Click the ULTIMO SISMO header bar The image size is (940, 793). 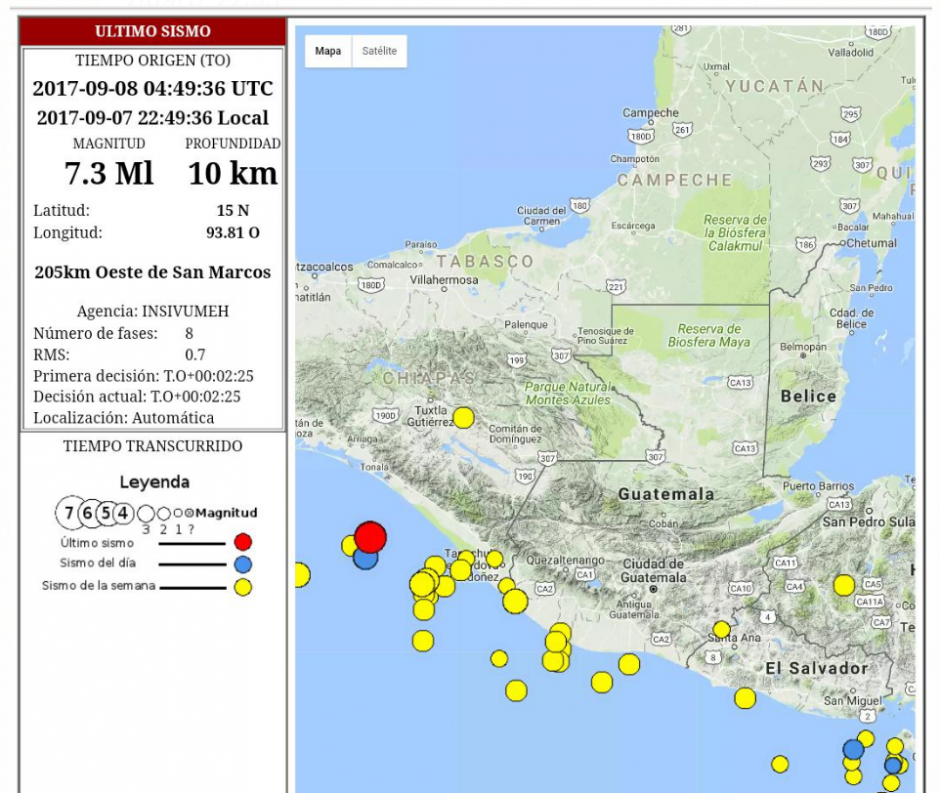(155, 30)
